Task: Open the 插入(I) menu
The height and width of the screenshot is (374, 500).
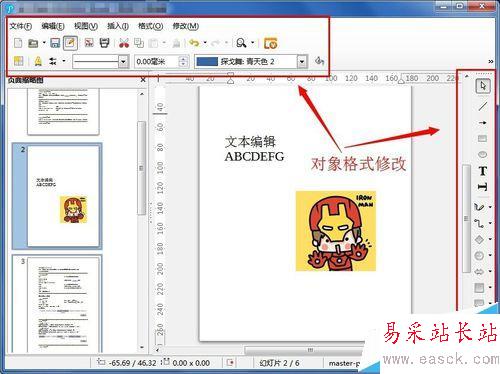Action: click(118, 26)
